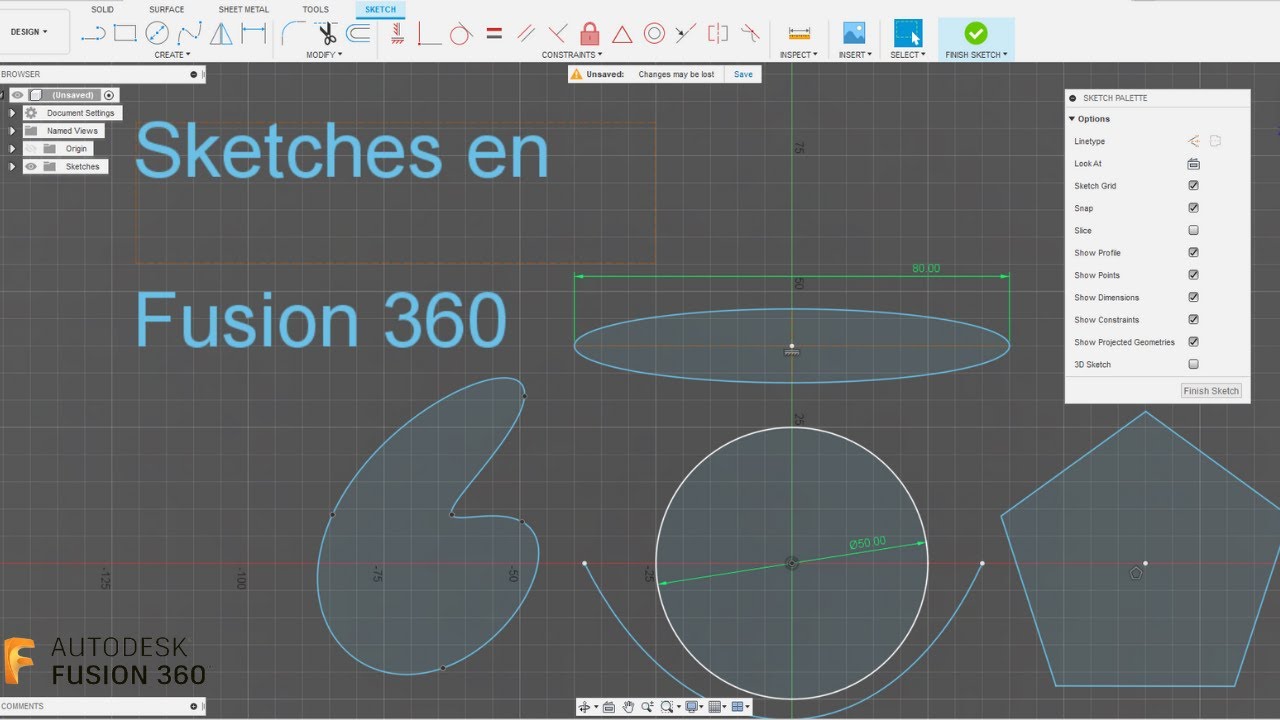The height and width of the screenshot is (720, 1280).
Task: Open the MODIFY dropdown menu
Action: coord(324,55)
